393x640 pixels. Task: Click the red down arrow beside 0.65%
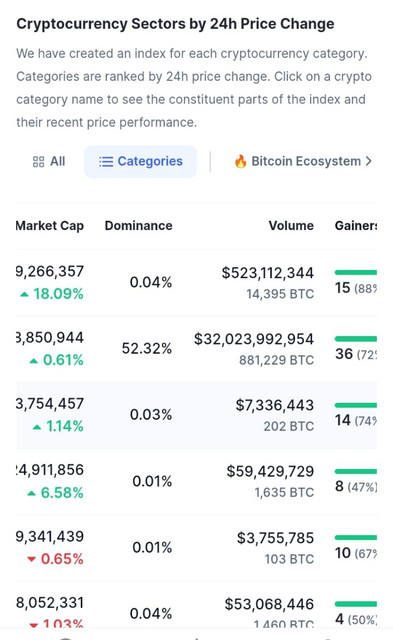pos(31,559)
